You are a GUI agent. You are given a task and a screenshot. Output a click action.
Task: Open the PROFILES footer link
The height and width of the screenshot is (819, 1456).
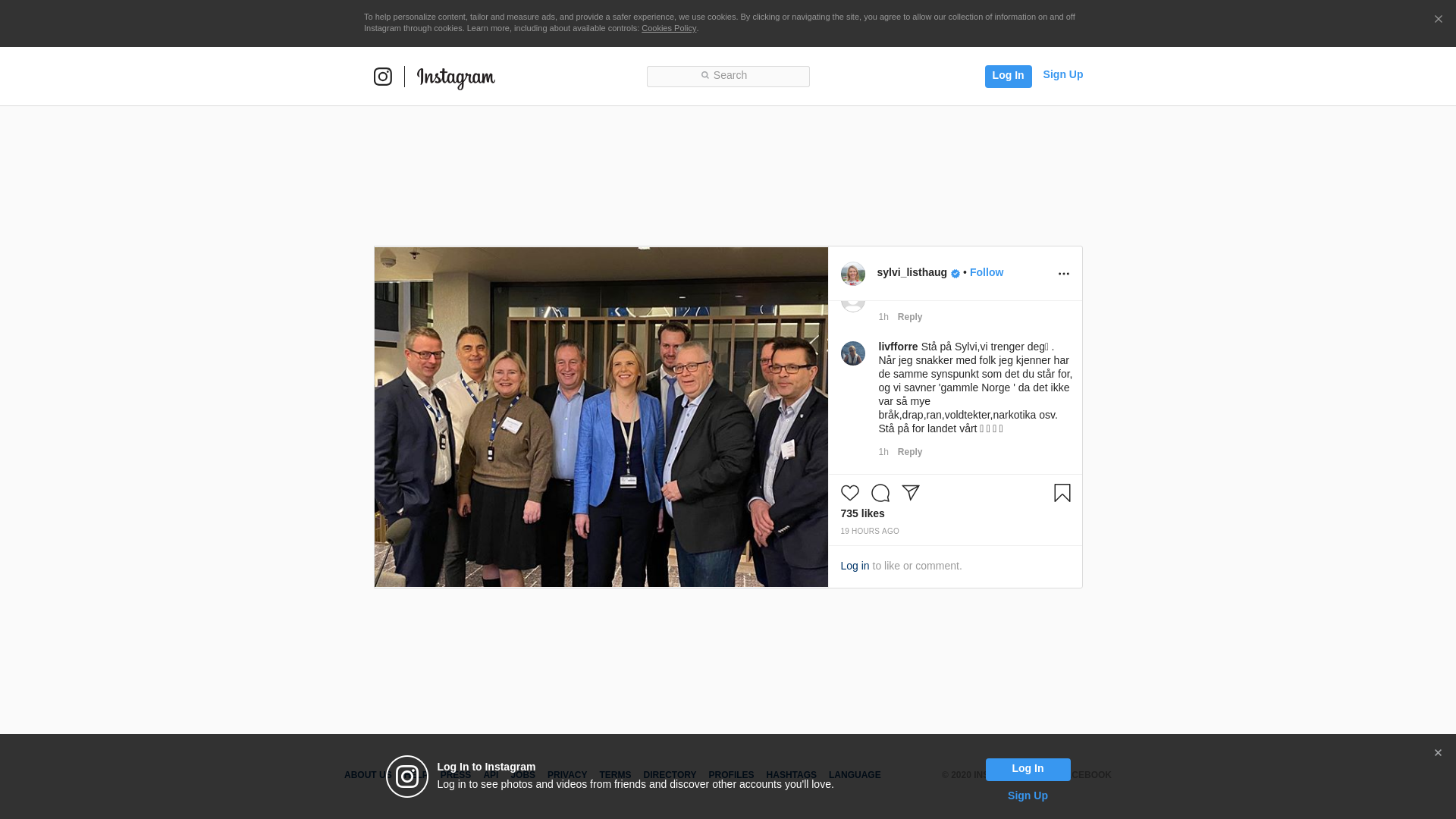click(x=731, y=775)
